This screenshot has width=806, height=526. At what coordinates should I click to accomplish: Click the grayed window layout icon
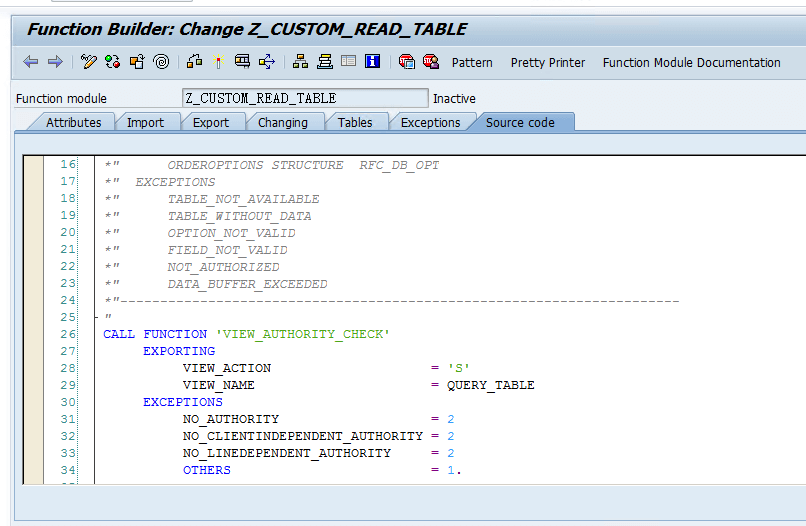(x=349, y=62)
